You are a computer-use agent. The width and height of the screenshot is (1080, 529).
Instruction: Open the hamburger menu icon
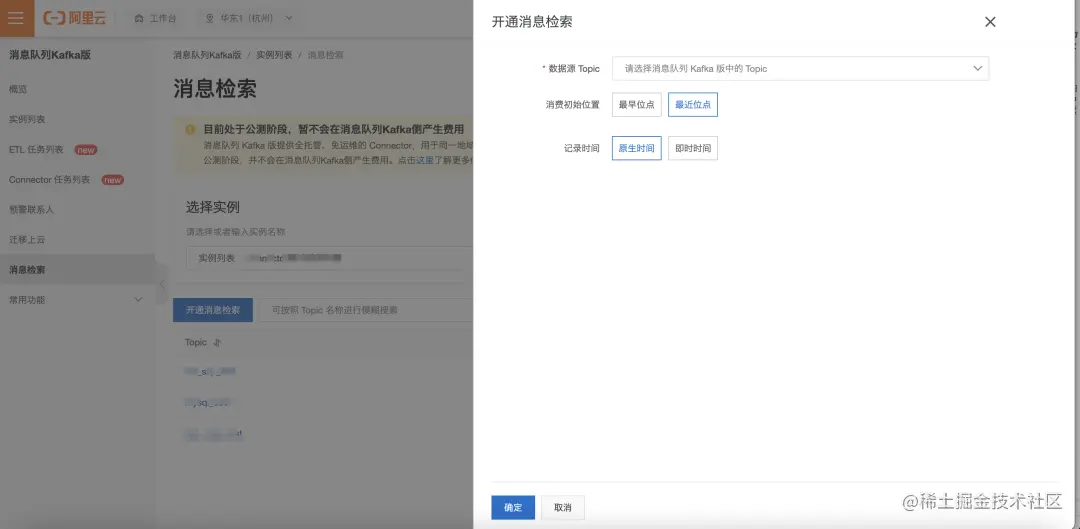(16, 18)
